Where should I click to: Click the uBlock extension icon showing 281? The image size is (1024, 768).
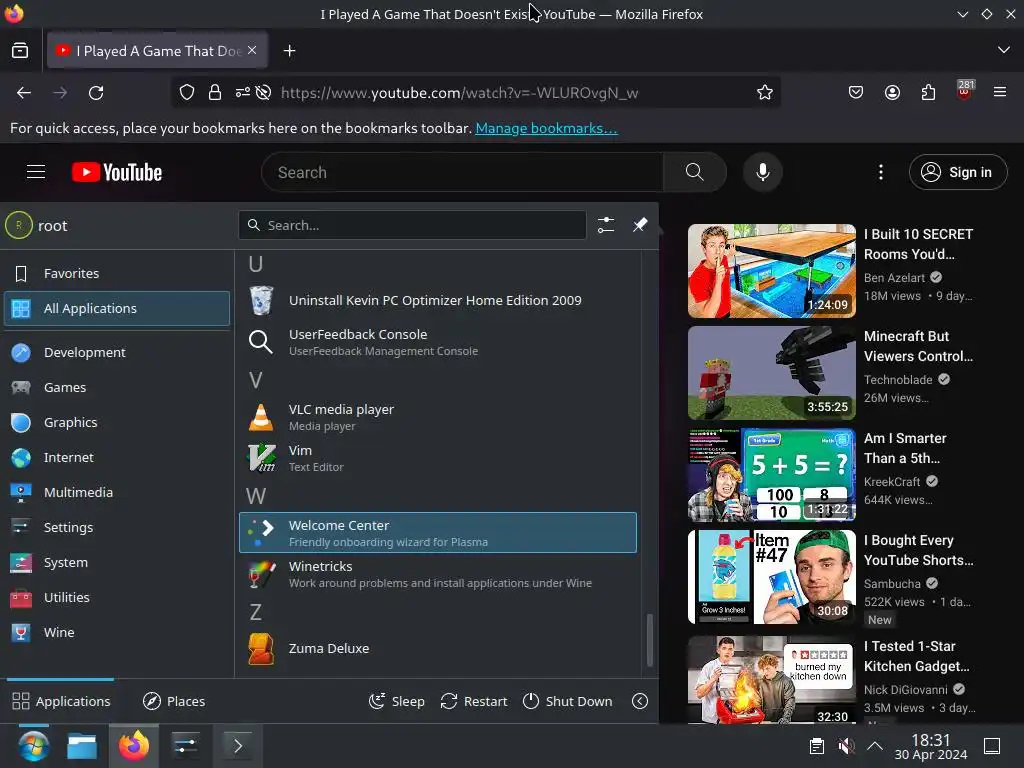click(965, 91)
